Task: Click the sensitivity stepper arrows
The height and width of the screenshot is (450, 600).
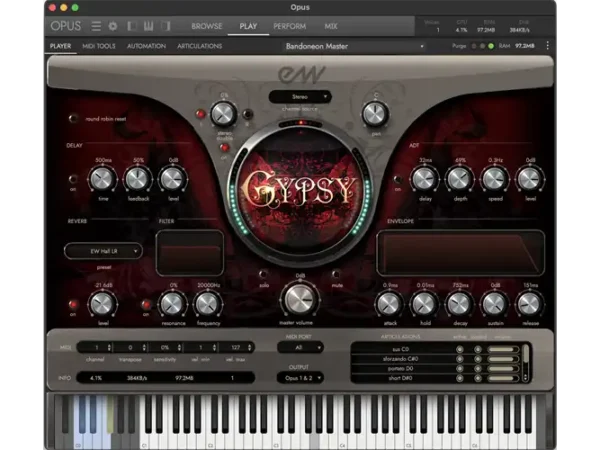Action: pyautogui.click(x=179, y=347)
